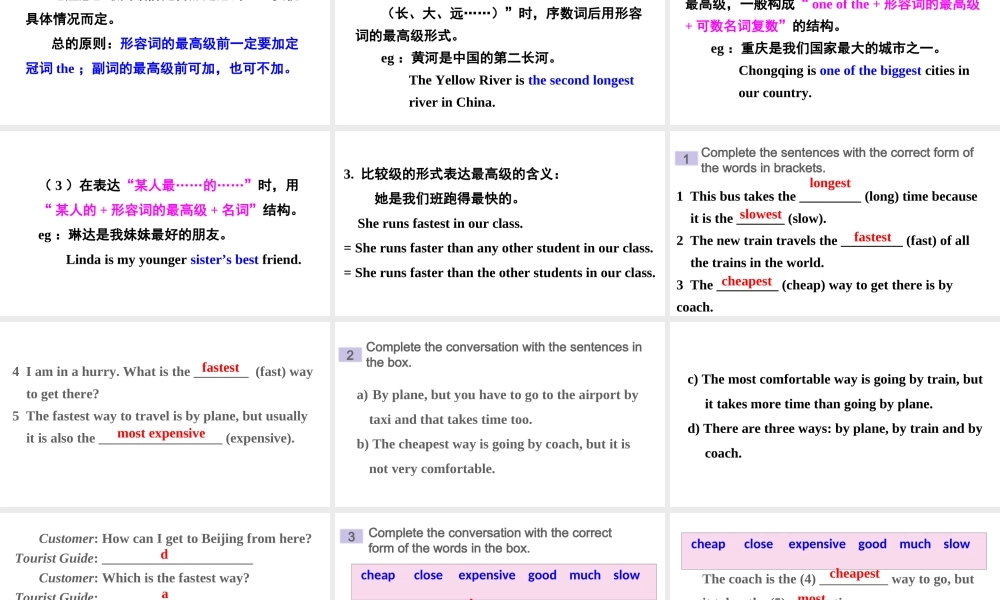Image resolution: width=1000 pixels, height=600 pixels.
Task: Click the blue phrase 'one of the biggest'
Action: tap(871, 71)
